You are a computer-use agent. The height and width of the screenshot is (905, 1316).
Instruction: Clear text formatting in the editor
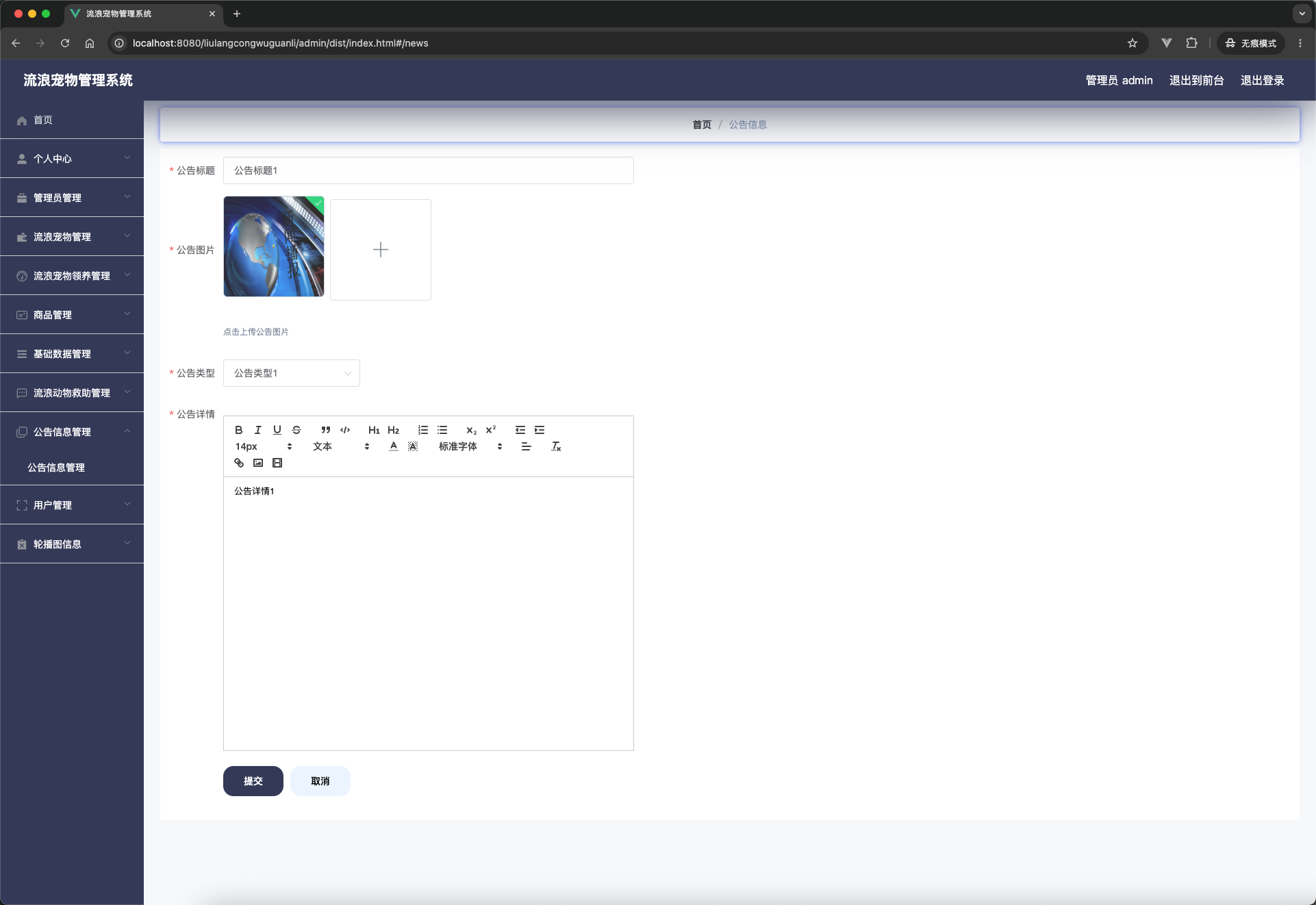click(556, 446)
